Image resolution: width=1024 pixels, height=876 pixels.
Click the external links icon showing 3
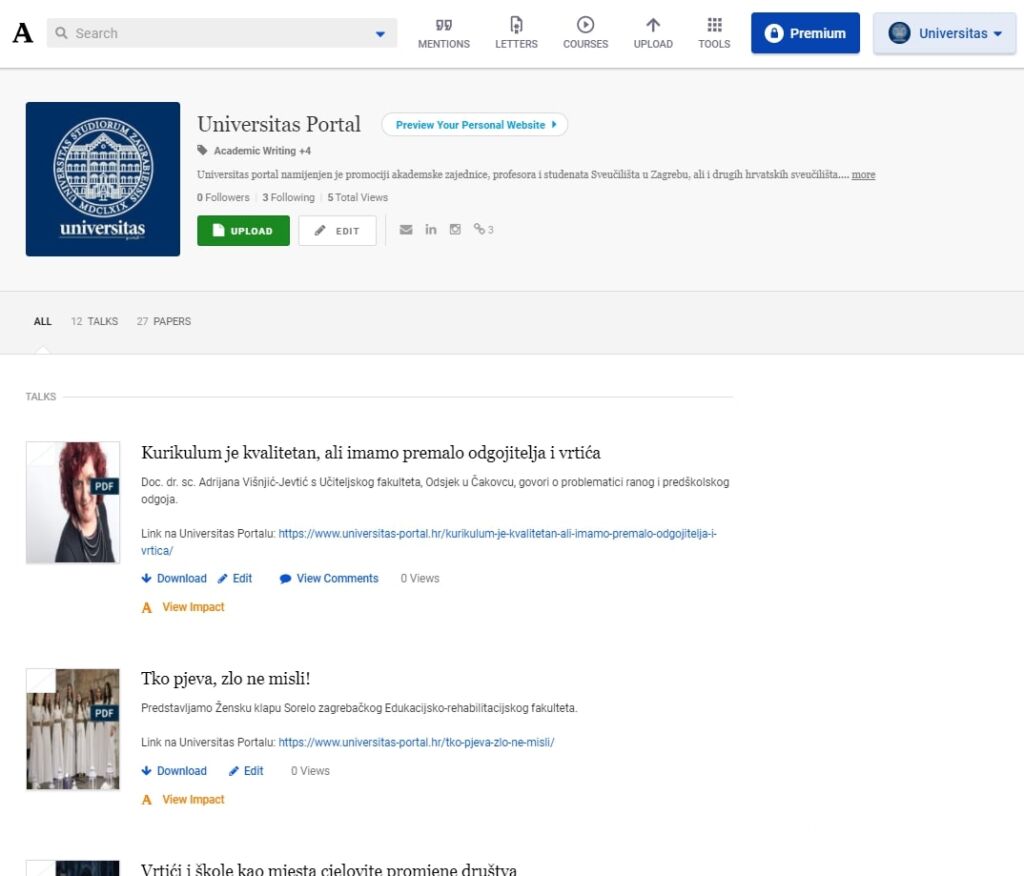pyautogui.click(x=483, y=229)
